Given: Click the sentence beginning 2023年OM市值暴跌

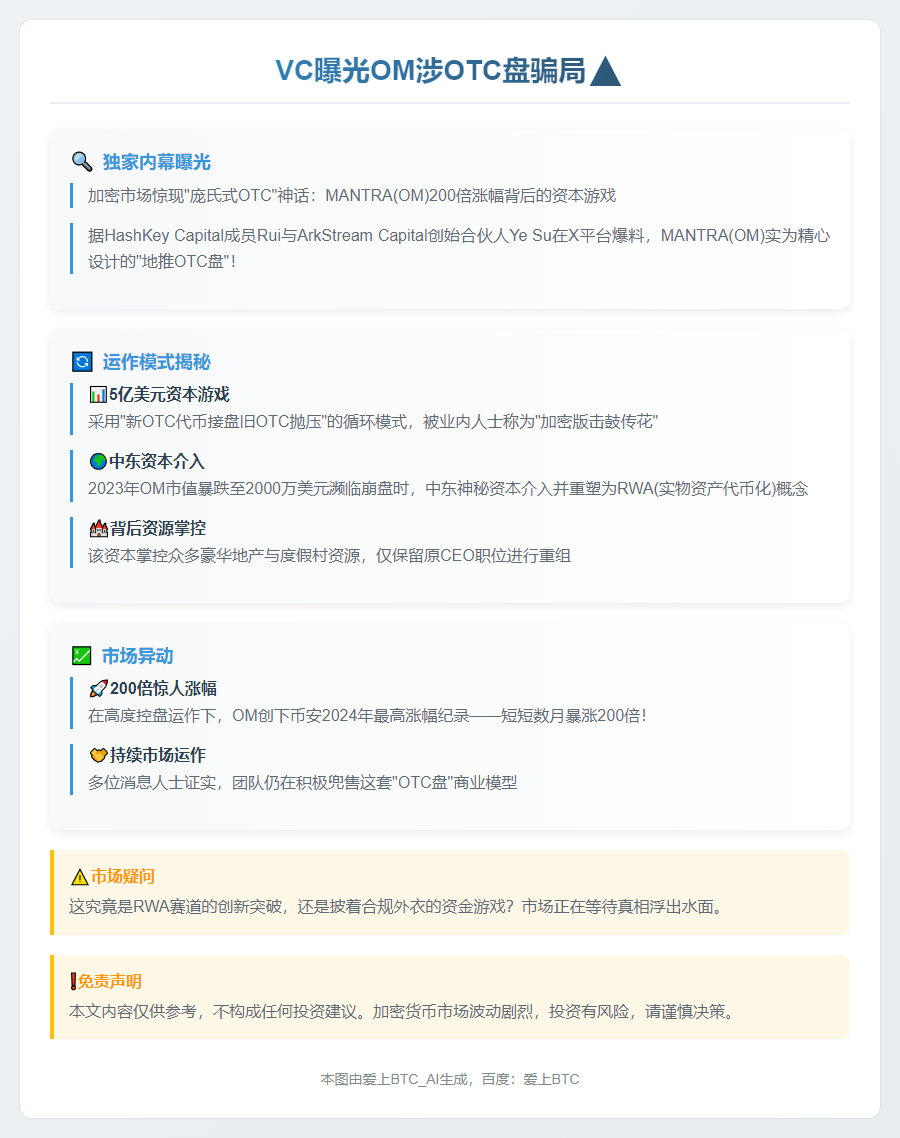Looking at the screenshot, I should pos(448,488).
